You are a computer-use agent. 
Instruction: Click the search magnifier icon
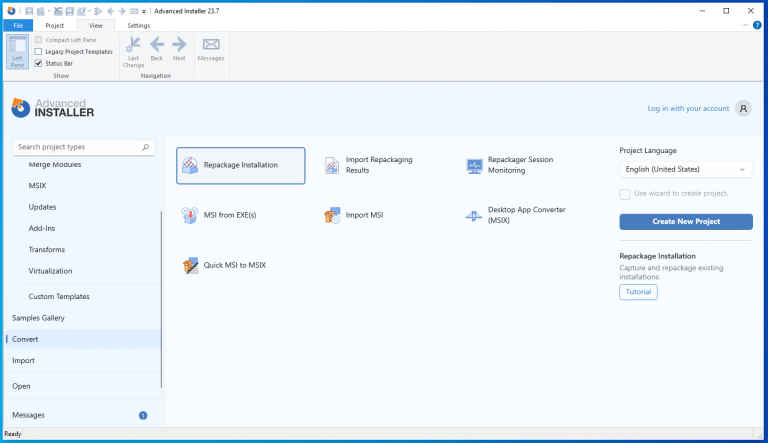[145, 147]
